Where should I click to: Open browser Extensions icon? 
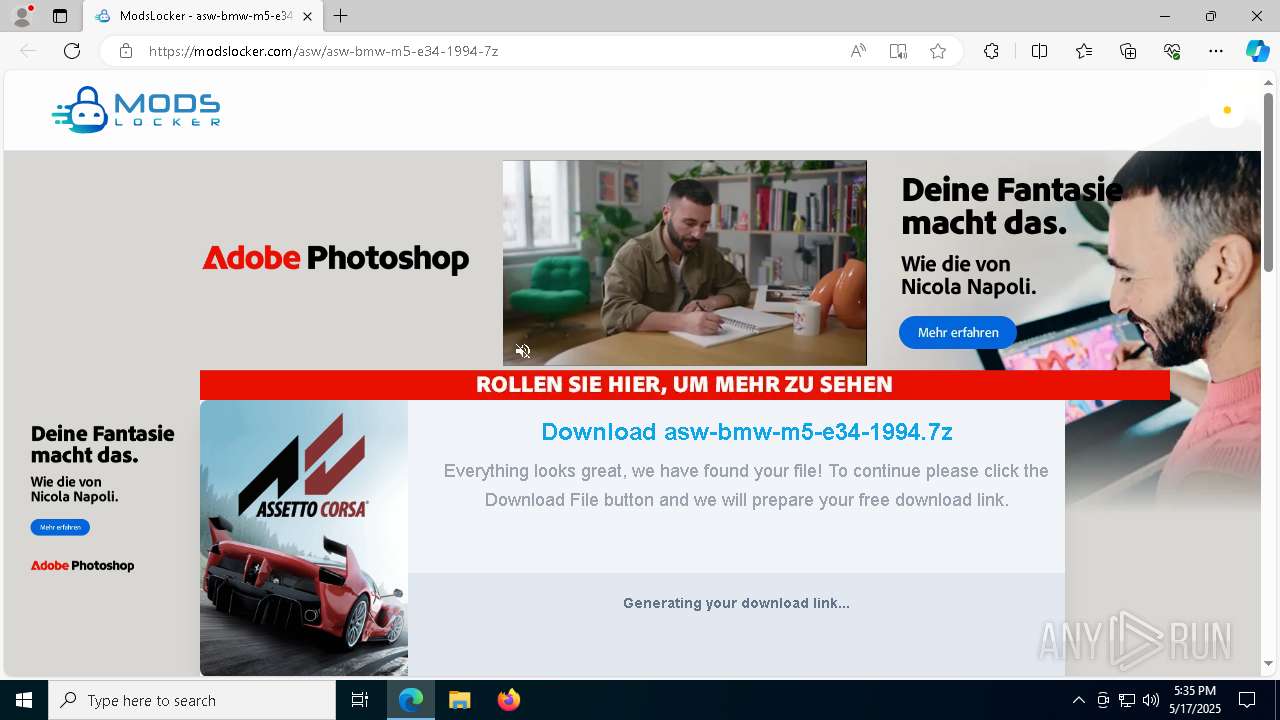click(991, 51)
